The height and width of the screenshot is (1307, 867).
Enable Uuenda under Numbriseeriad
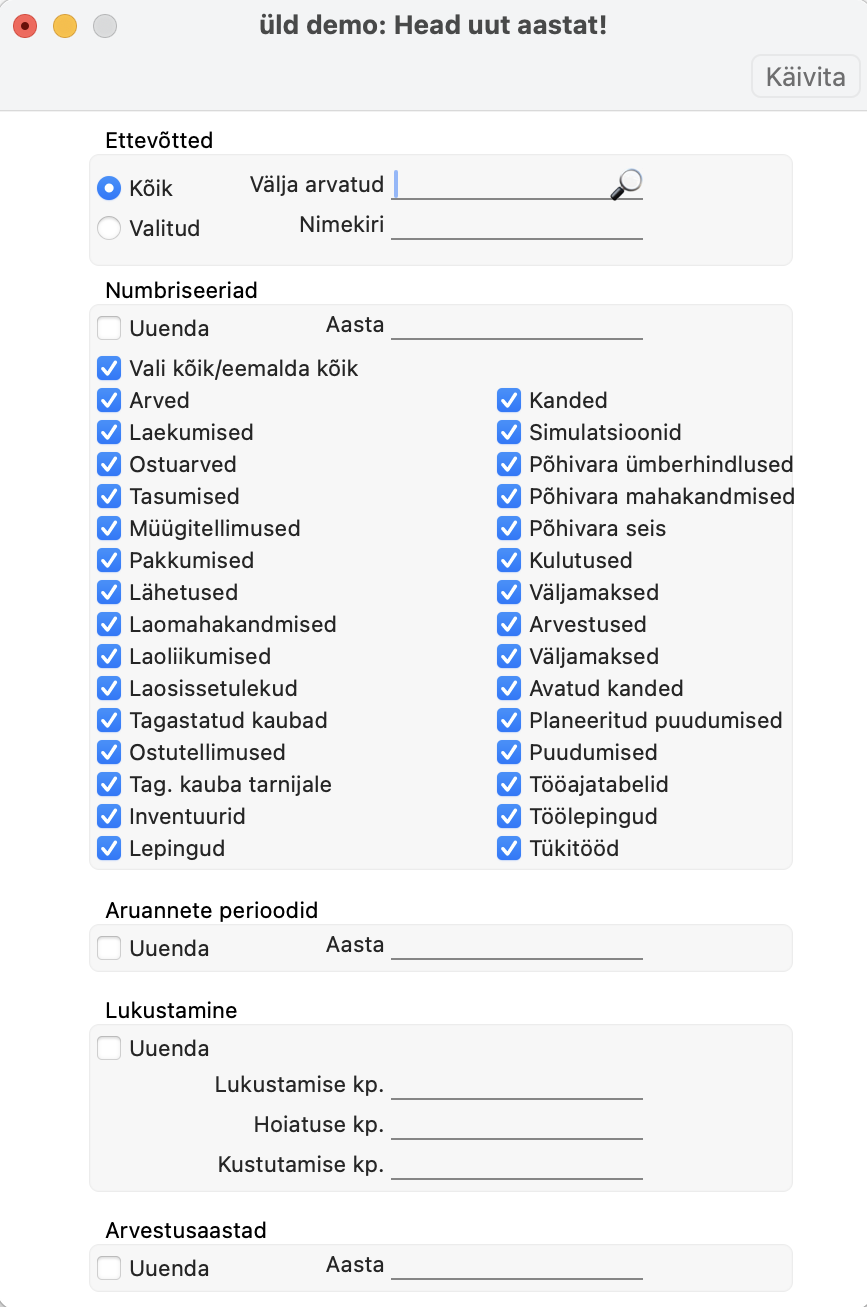tap(109, 328)
